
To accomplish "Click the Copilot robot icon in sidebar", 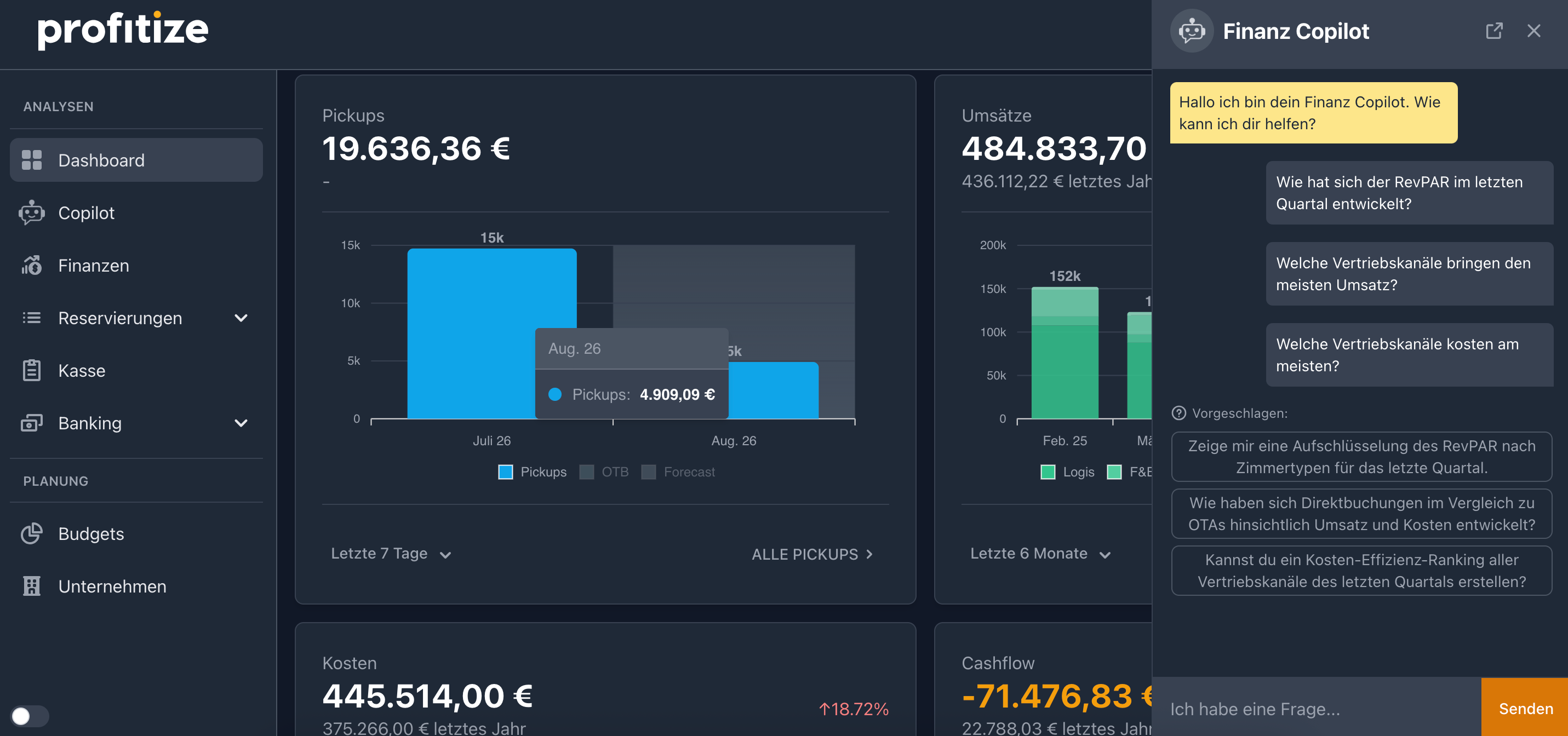I will (32, 213).
